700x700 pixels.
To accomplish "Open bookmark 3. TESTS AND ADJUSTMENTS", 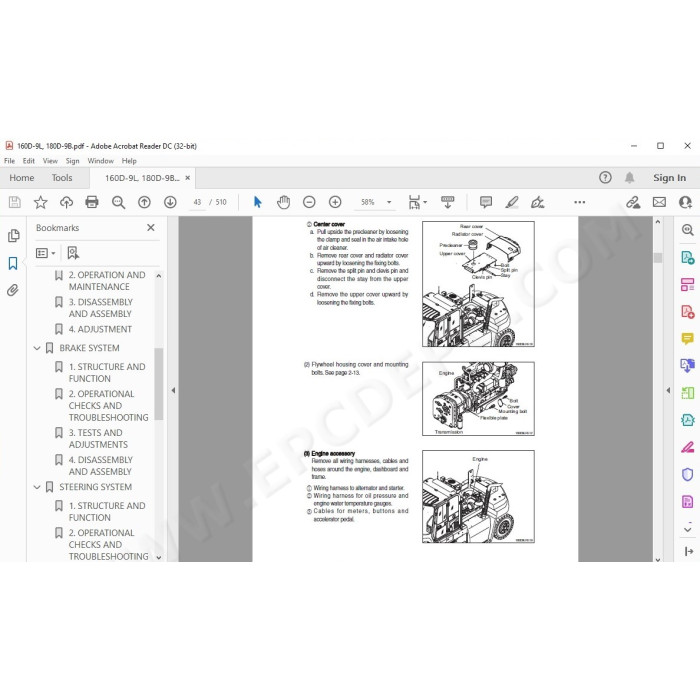I will 98,438.
